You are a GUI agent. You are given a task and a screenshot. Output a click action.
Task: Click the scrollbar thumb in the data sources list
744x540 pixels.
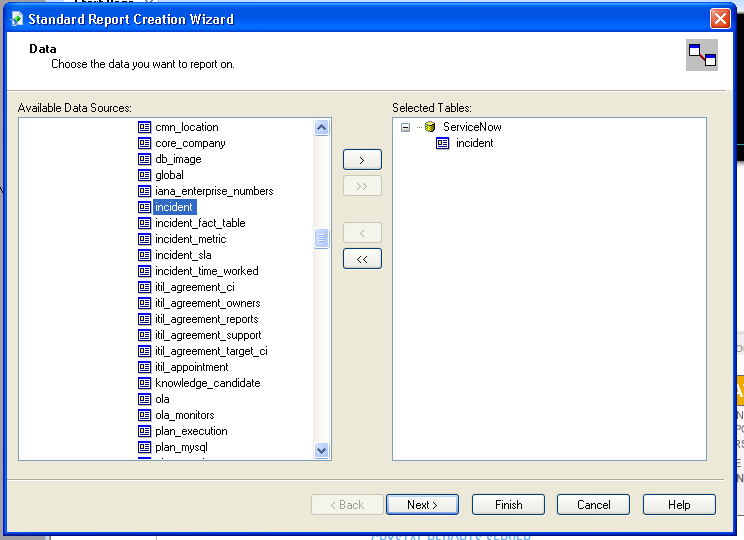[x=321, y=238]
